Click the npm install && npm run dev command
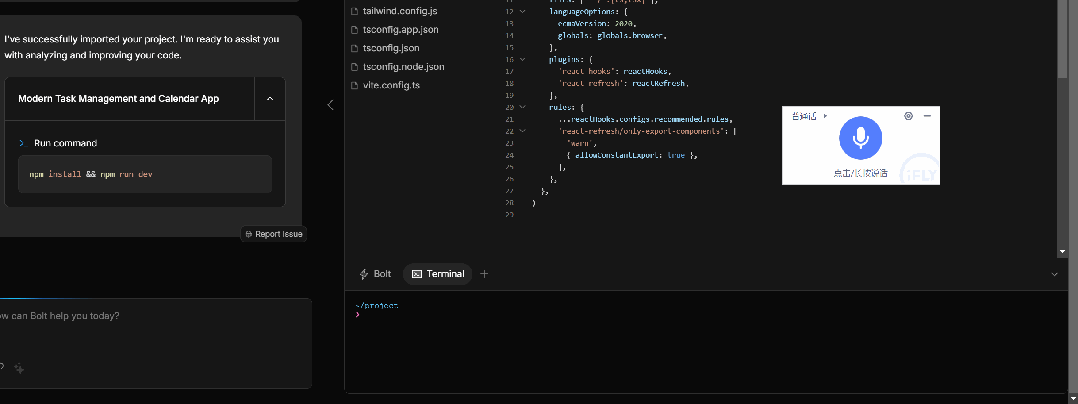Viewport: 1078px width, 404px height. pyautogui.click(x=144, y=174)
